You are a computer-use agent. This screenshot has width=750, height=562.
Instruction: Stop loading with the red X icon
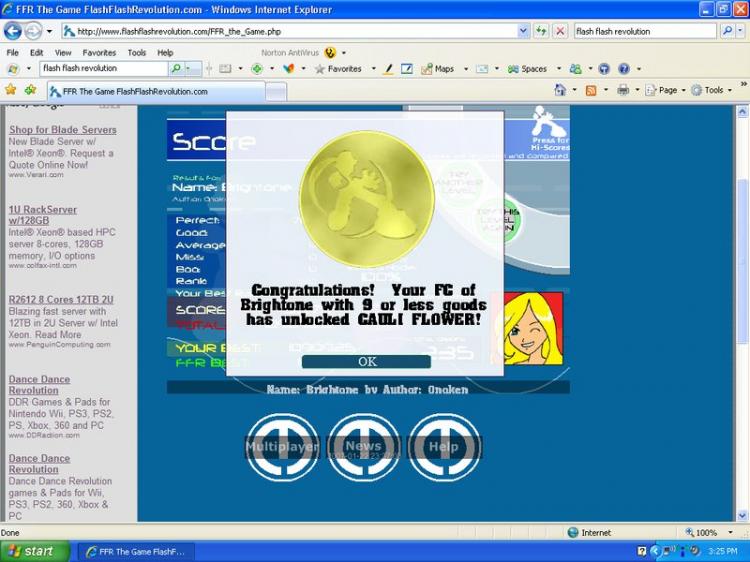(x=560, y=31)
